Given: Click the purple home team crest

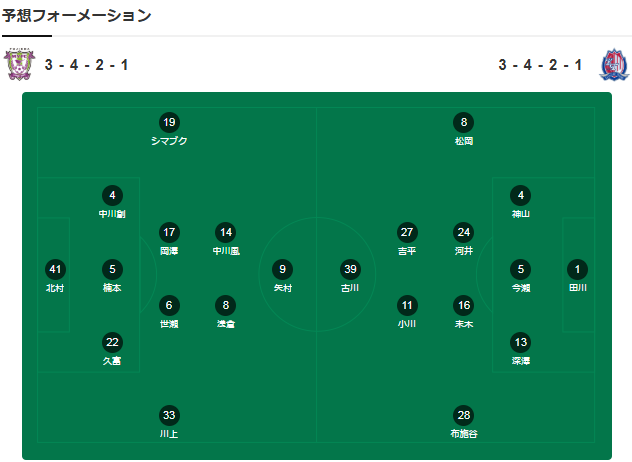Looking at the screenshot, I should [18, 65].
